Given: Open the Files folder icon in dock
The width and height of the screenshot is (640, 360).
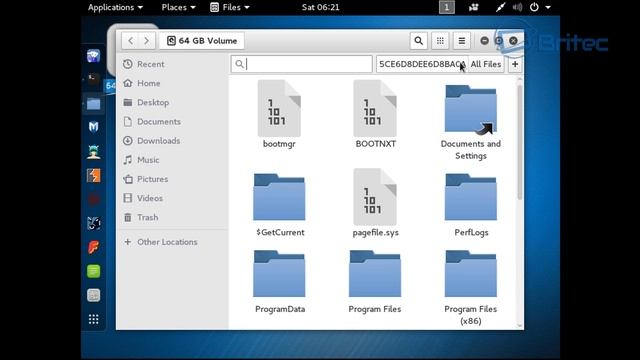Looking at the screenshot, I should click(x=93, y=104).
